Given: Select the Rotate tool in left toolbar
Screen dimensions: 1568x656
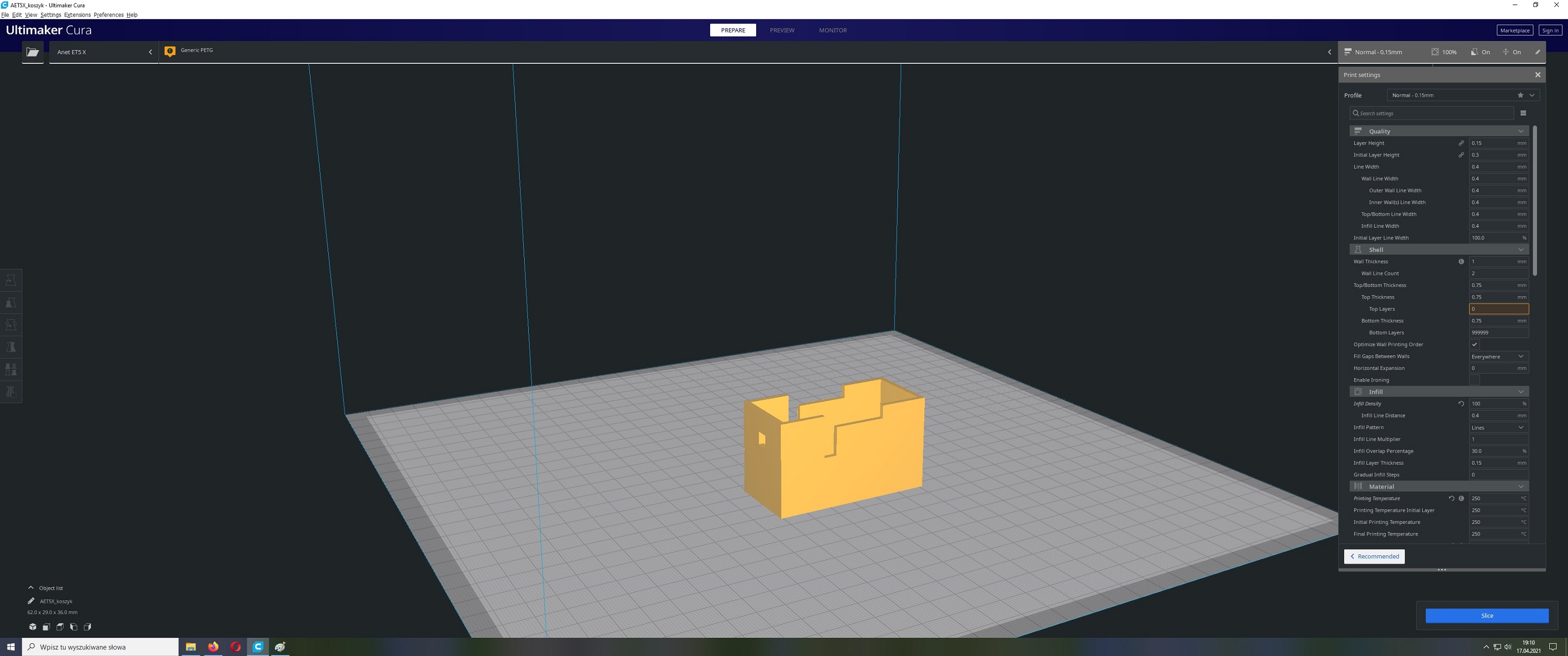Looking at the screenshot, I should (x=11, y=325).
